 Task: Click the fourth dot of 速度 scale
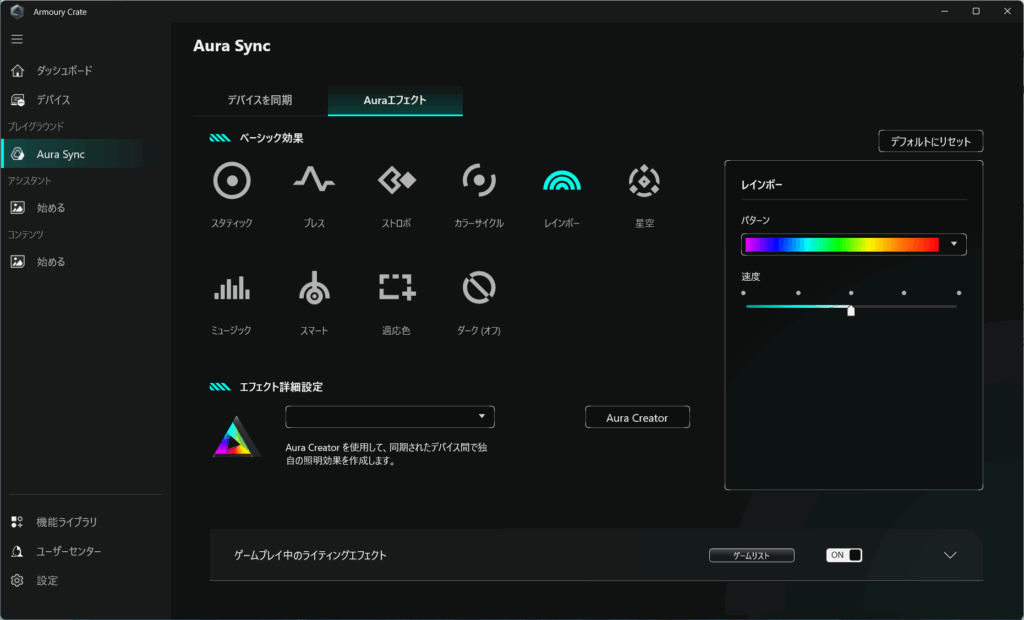[x=904, y=293]
